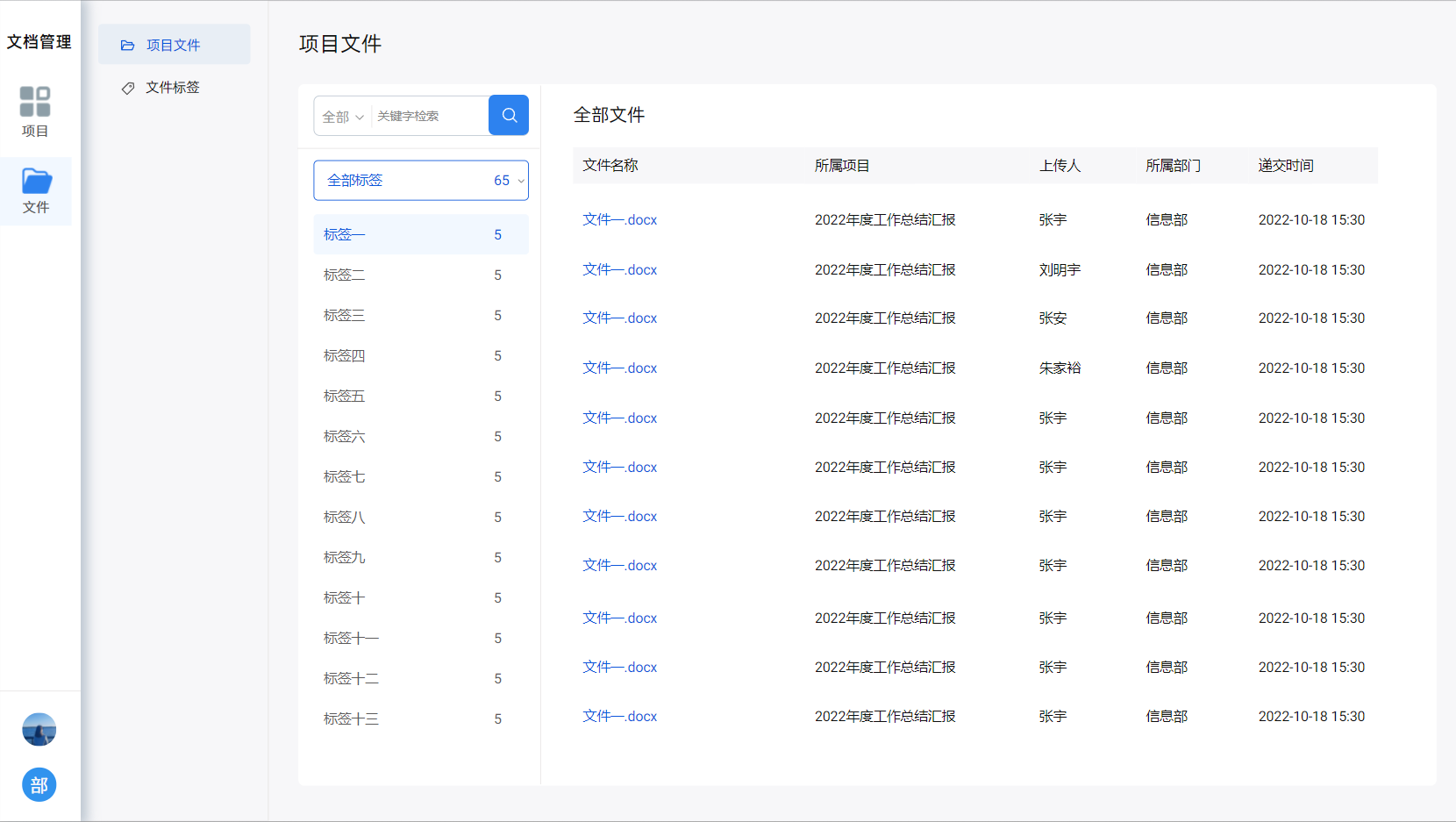Open the 项目 grid icon in sidebar
Image resolution: width=1456 pixels, height=822 pixels.
click(35, 102)
